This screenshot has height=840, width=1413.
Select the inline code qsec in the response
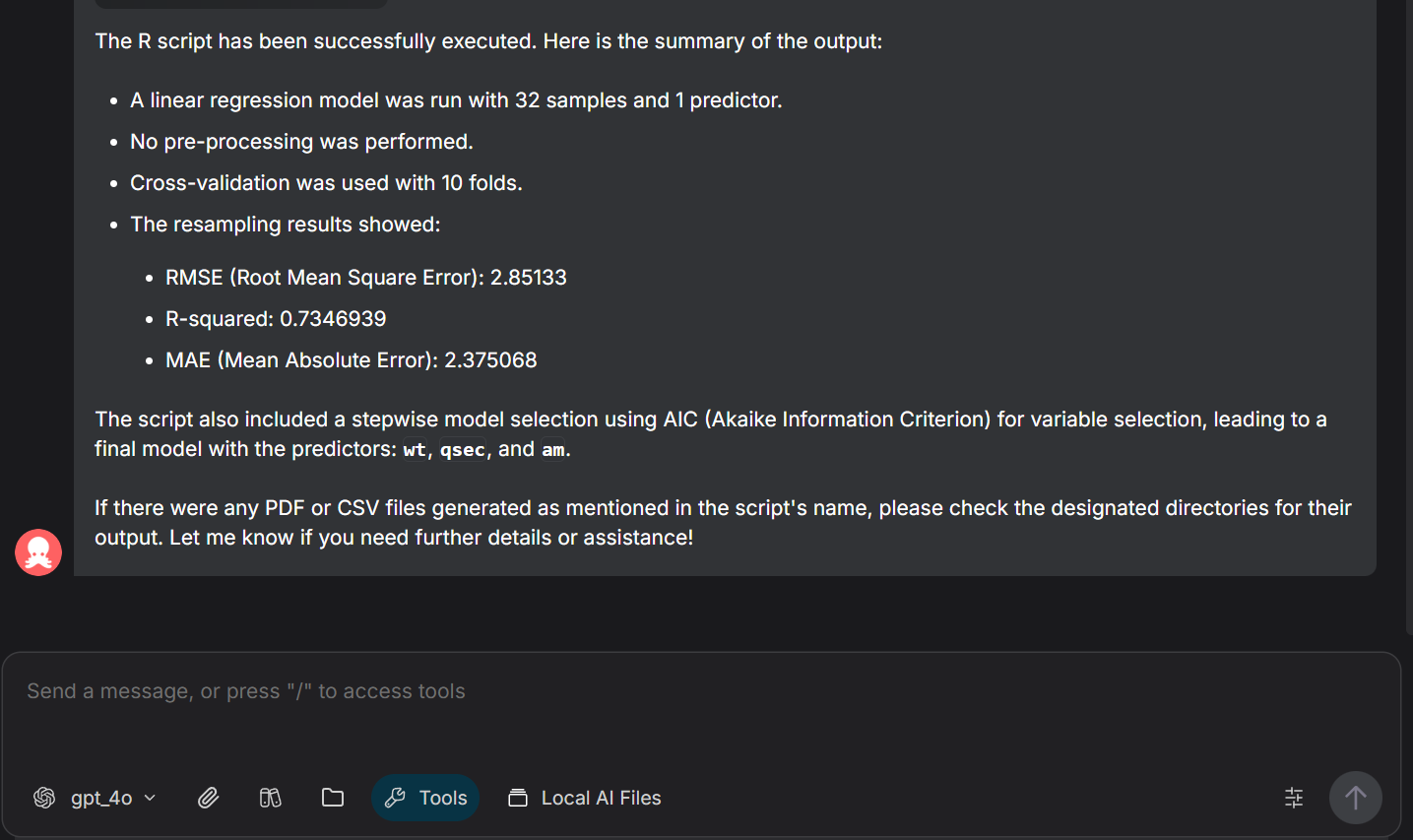[x=462, y=449]
